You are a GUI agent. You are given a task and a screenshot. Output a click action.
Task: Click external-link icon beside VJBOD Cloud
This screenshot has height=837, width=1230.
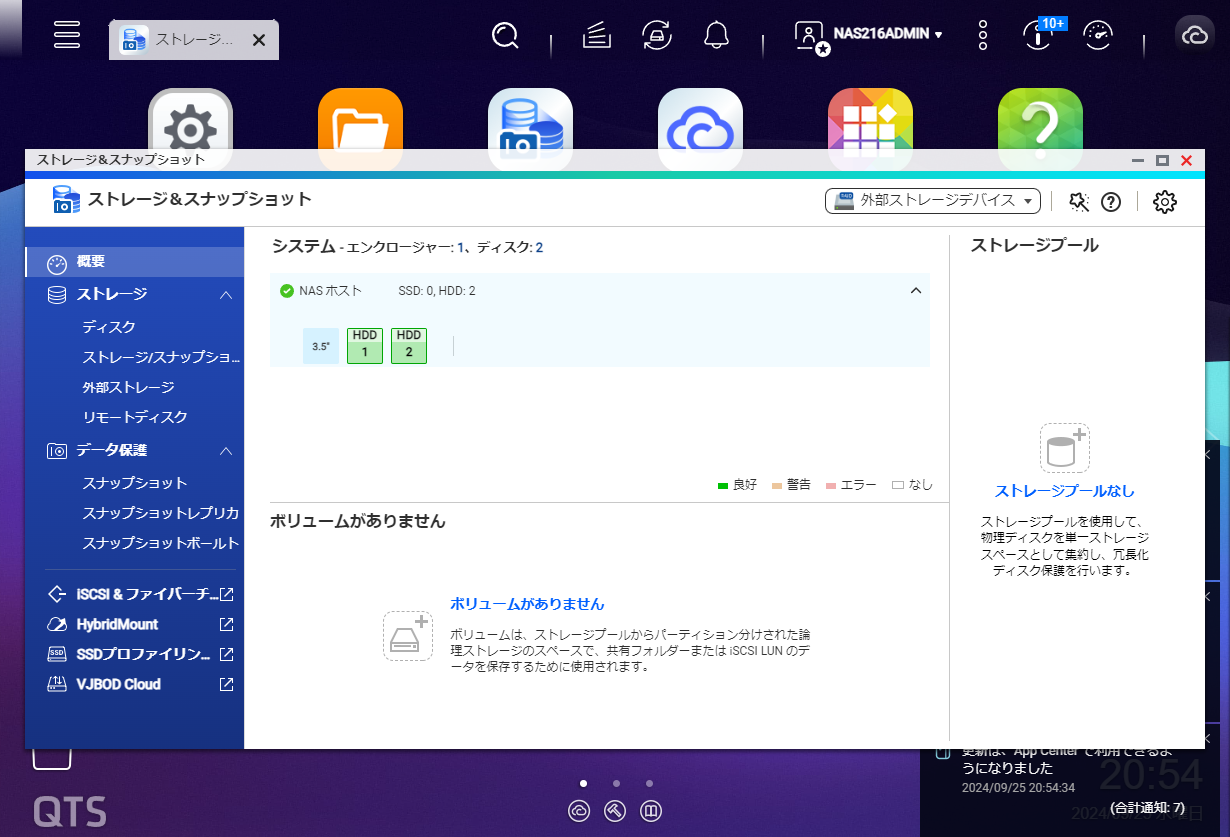point(227,684)
